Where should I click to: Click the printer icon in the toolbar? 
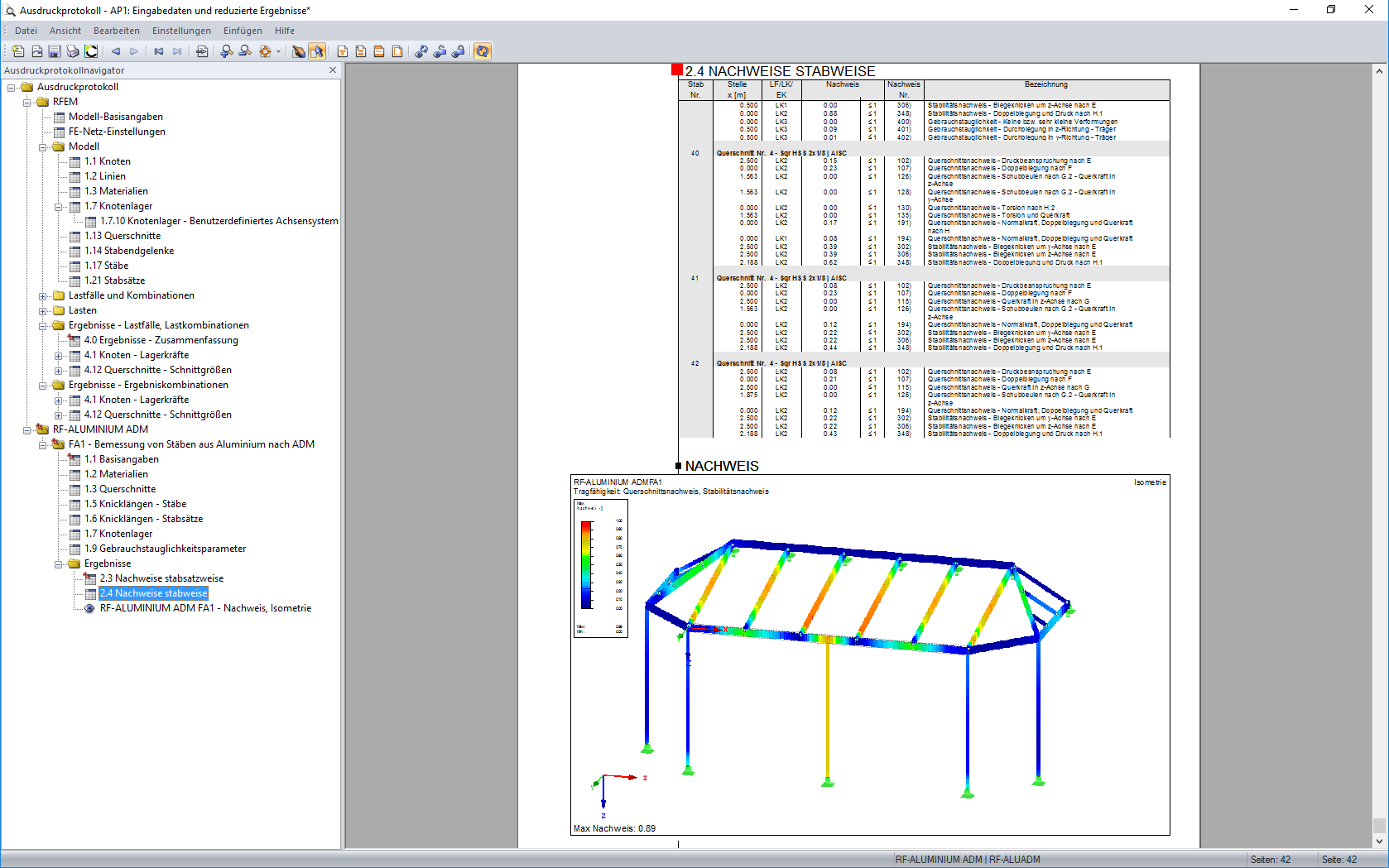[x=73, y=51]
